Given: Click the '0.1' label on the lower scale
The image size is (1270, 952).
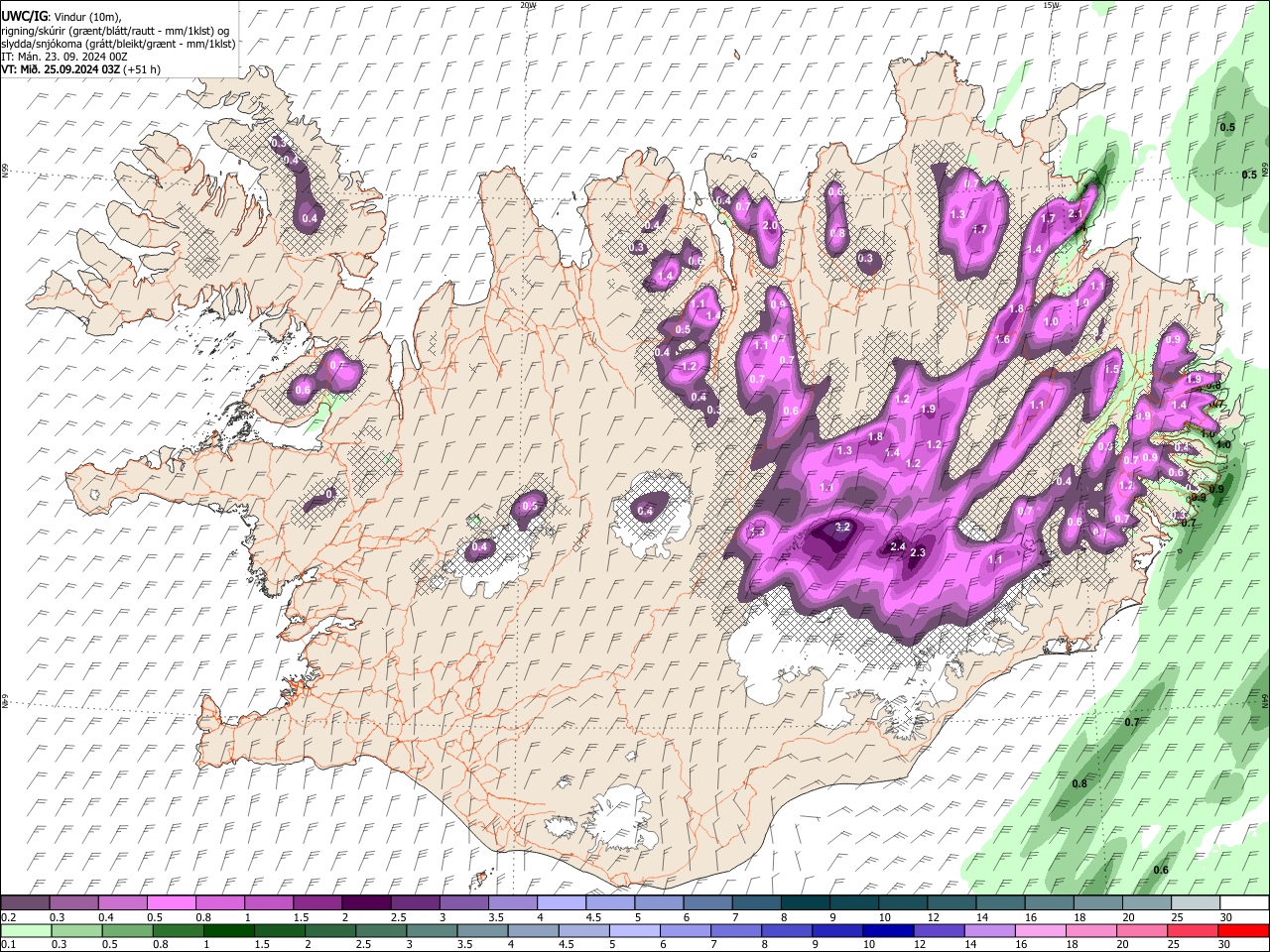Looking at the screenshot, I should 8,945.
